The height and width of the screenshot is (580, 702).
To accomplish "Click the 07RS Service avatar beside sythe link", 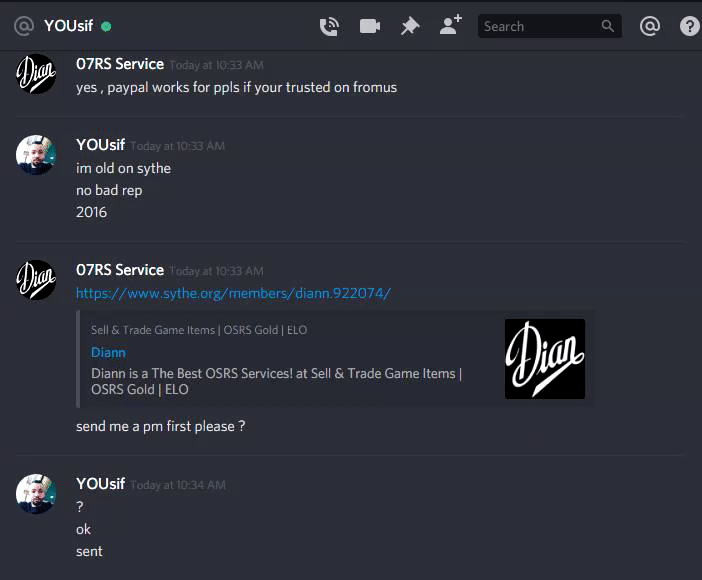I will point(36,280).
